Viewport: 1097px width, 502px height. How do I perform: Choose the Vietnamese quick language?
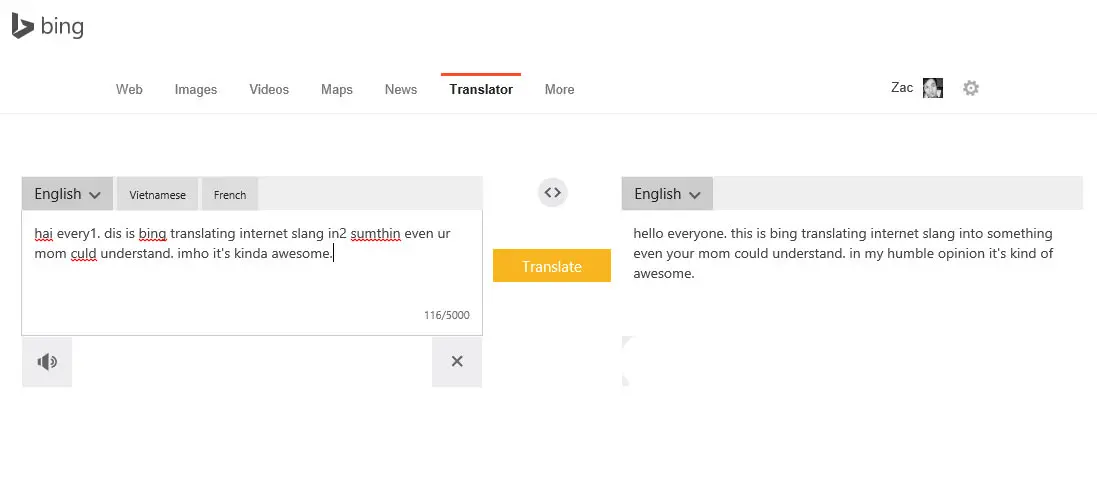(x=157, y=195)
